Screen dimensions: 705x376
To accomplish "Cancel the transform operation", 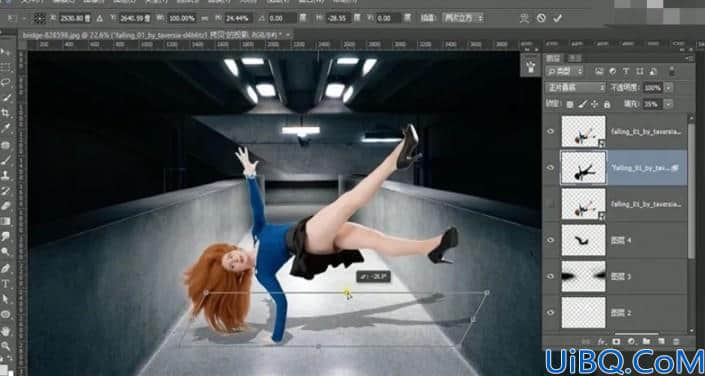I will point(541,18).
